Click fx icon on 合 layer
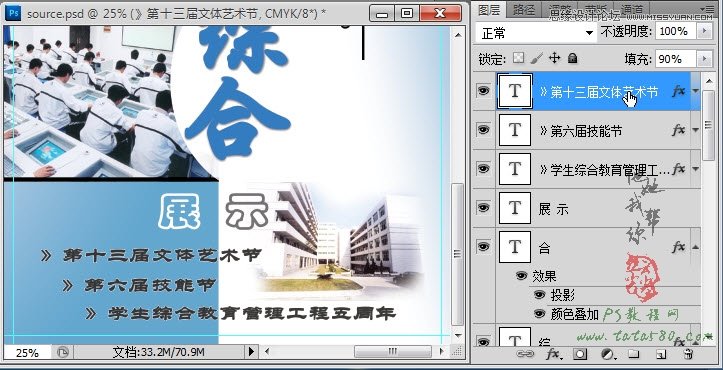The image size is (723, 370). (x=678, y=247)
